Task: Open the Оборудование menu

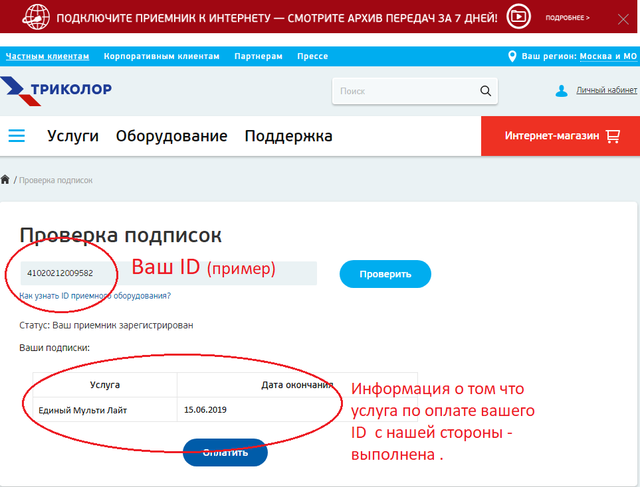Action: 171,136
